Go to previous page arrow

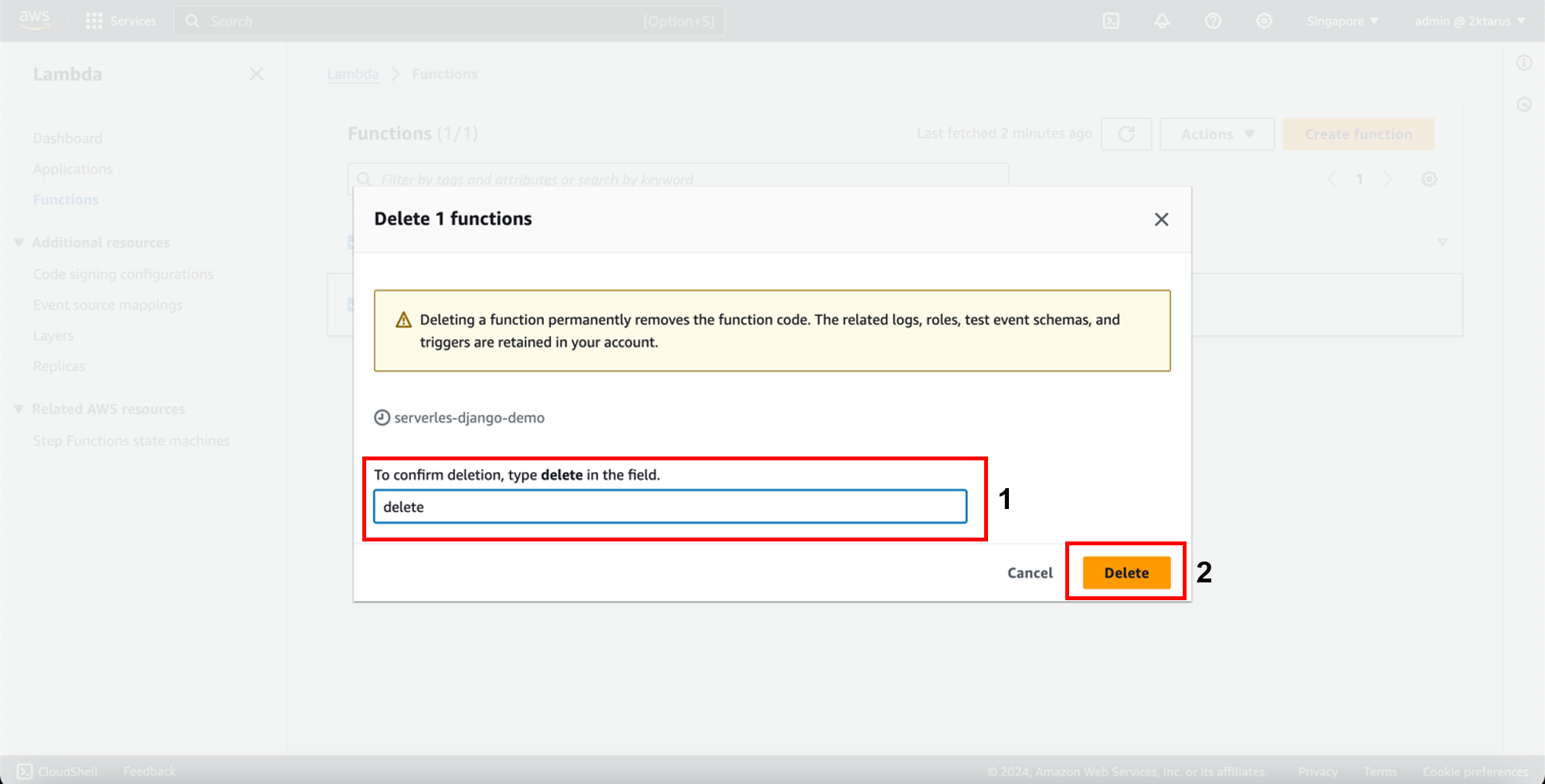coord(1331,179)
